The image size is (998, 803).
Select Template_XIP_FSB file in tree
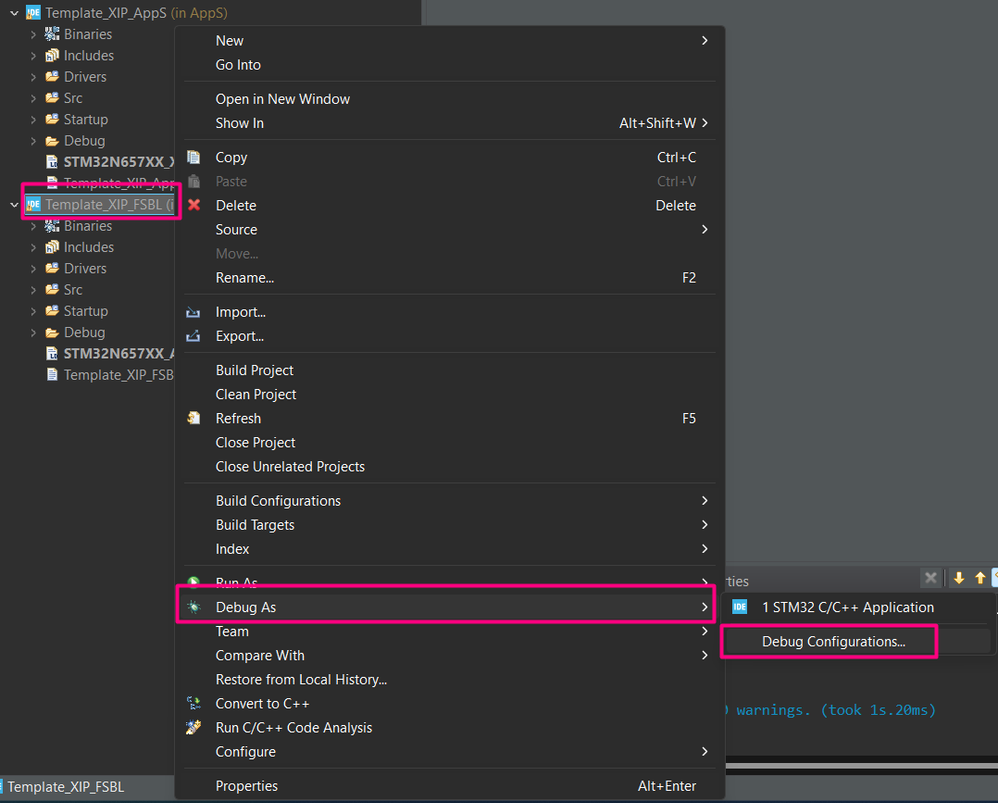118,375
